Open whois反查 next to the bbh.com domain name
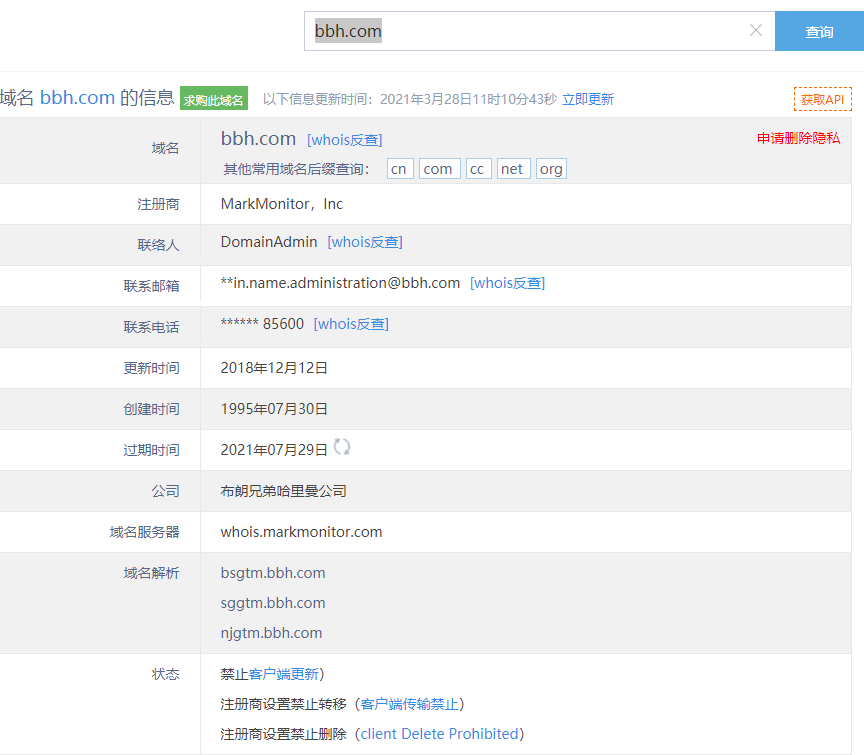 [344, 140]
